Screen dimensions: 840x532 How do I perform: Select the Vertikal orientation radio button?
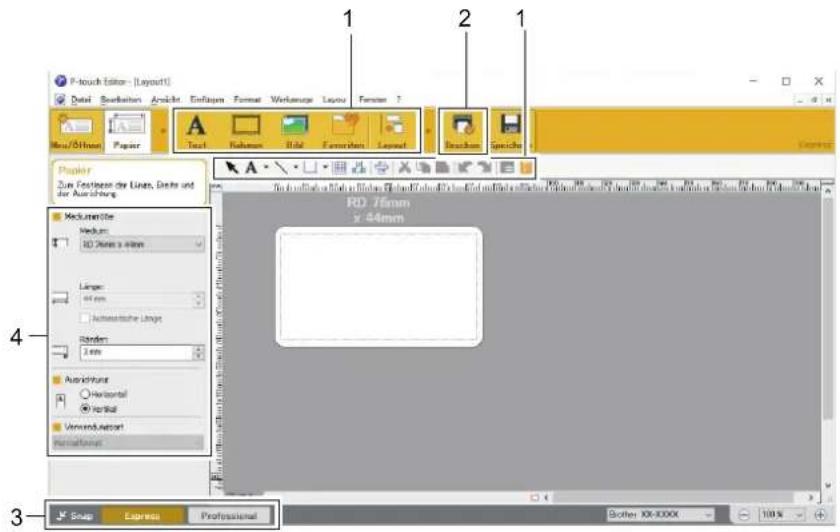(85, 408)
